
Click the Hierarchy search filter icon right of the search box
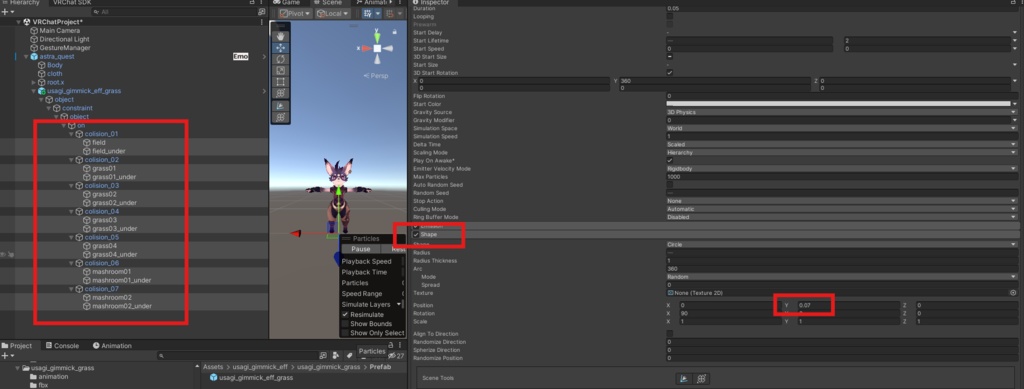pos(262,12)
